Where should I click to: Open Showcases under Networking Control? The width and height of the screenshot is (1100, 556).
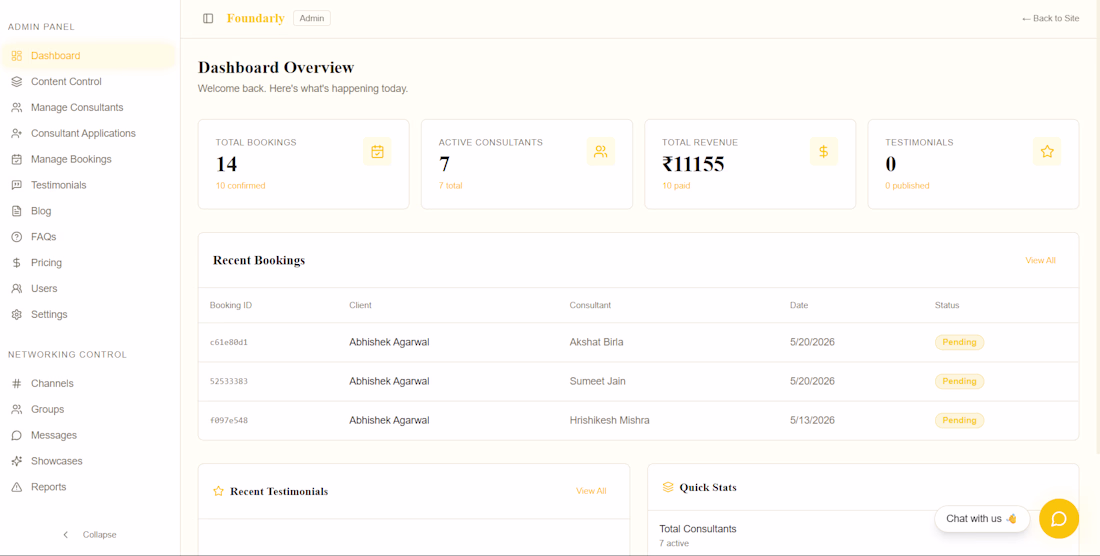(88, 461)
